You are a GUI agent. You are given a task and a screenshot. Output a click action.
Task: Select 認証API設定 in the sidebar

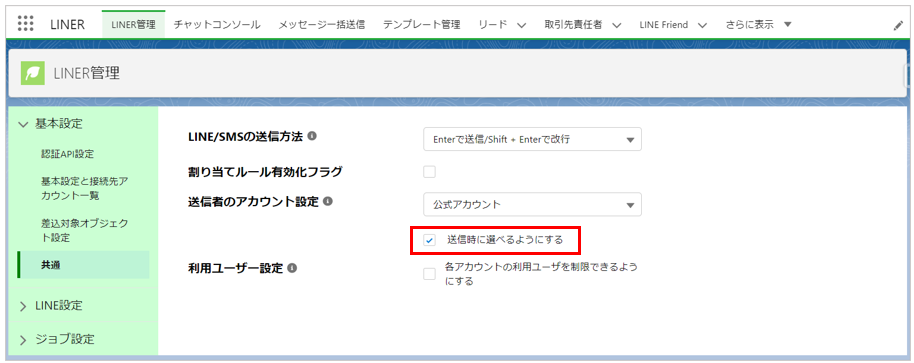click(68, 154)
